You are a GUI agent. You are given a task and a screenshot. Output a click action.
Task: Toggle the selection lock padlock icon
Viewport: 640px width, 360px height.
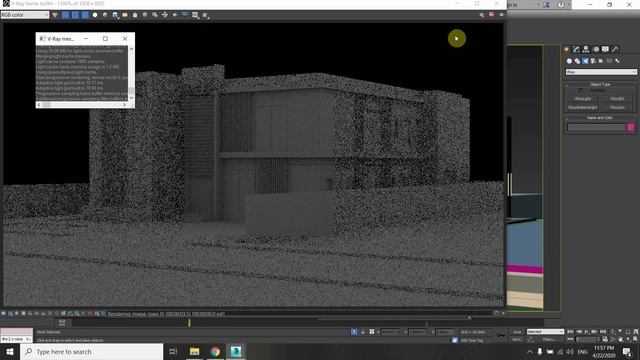coord(363,332)
